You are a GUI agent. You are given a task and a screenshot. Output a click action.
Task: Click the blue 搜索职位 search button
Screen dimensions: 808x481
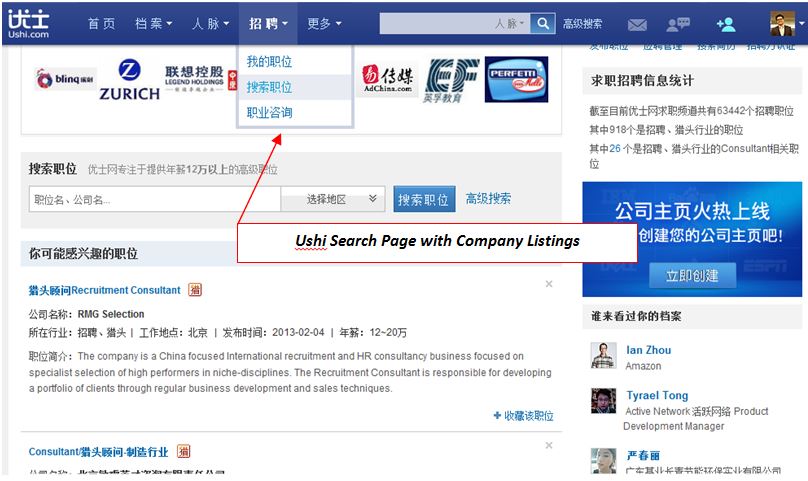click(424, 199)
